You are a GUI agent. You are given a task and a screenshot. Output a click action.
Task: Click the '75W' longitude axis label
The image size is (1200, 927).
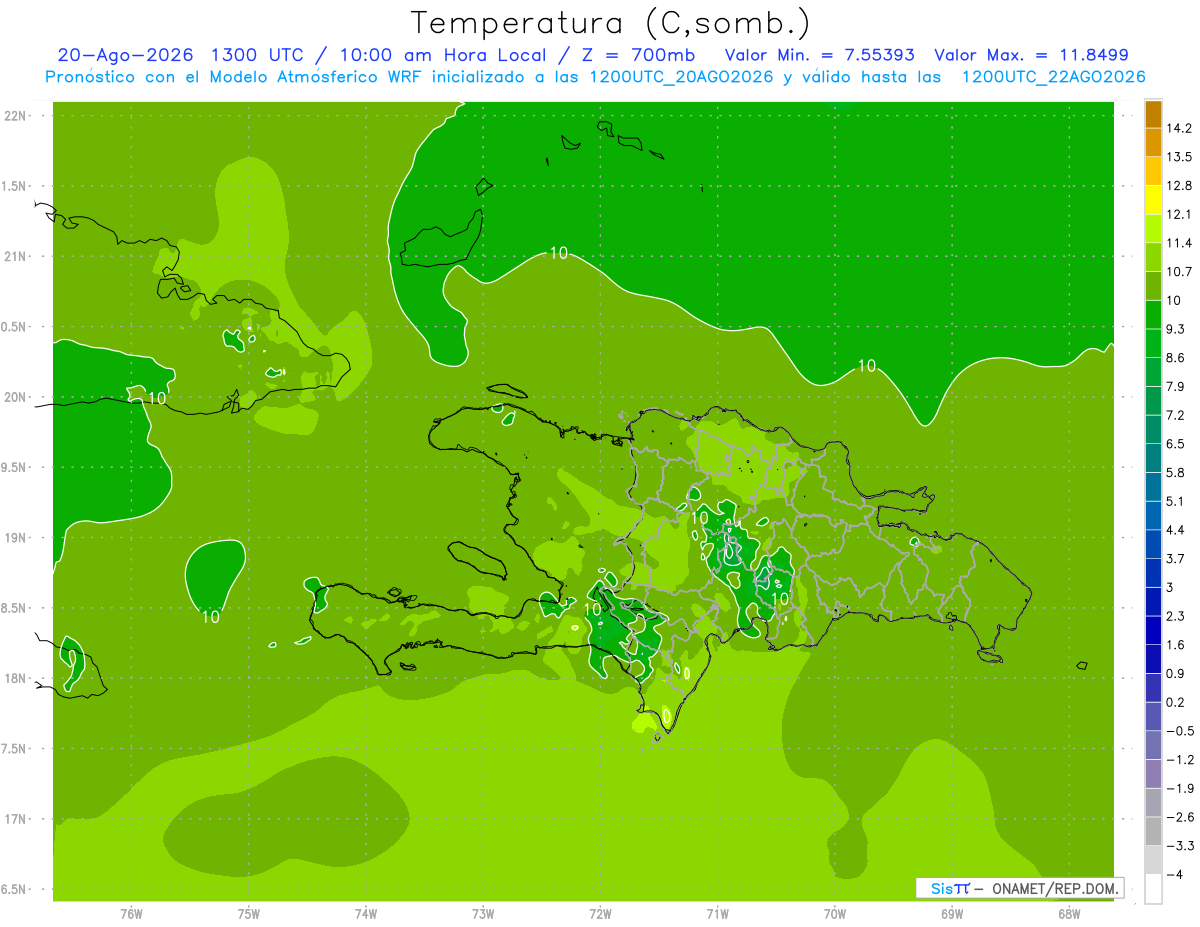[249, 913]
